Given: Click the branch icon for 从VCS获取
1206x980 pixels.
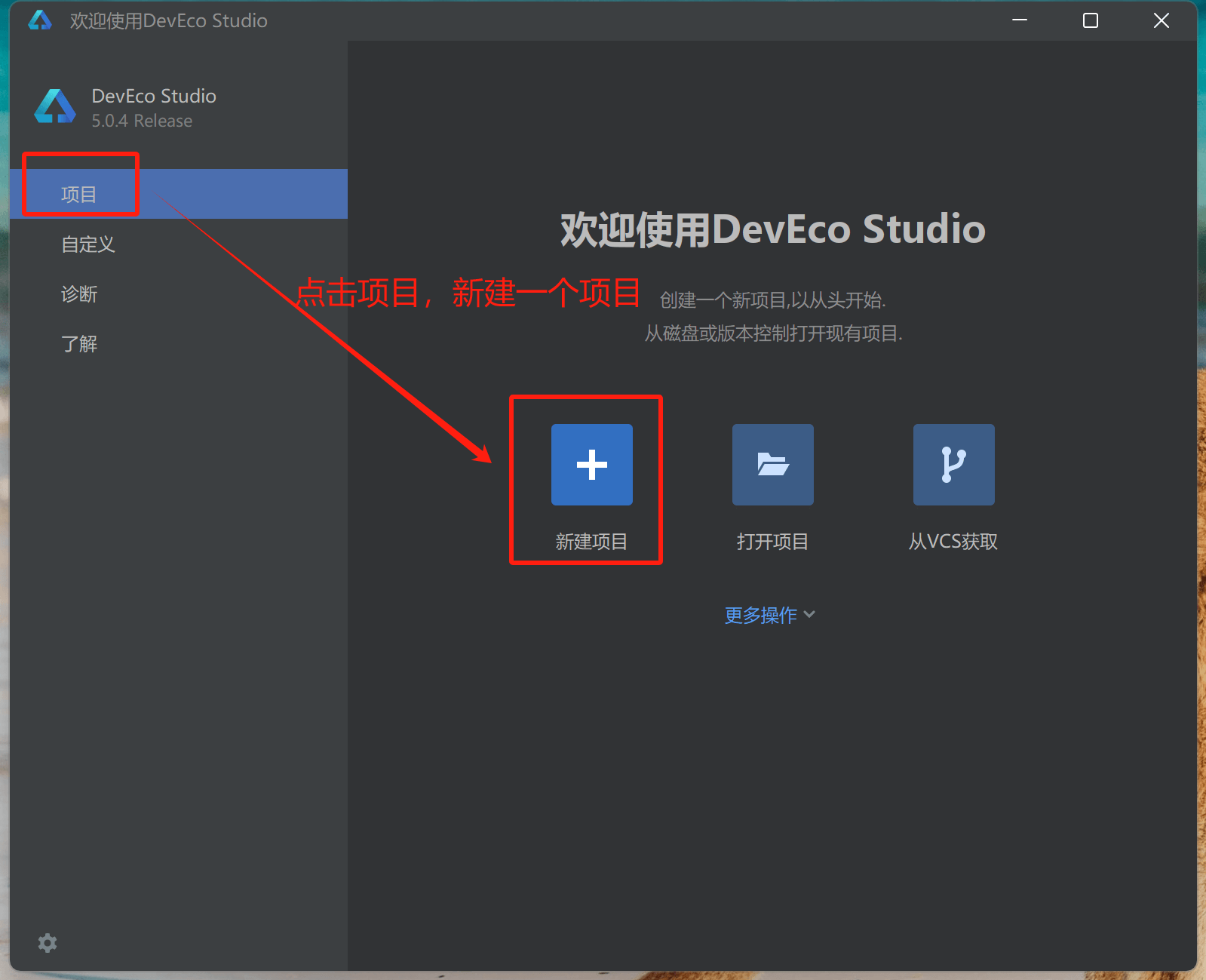Looking at the screenshot, I should click(x=953, y=464).
